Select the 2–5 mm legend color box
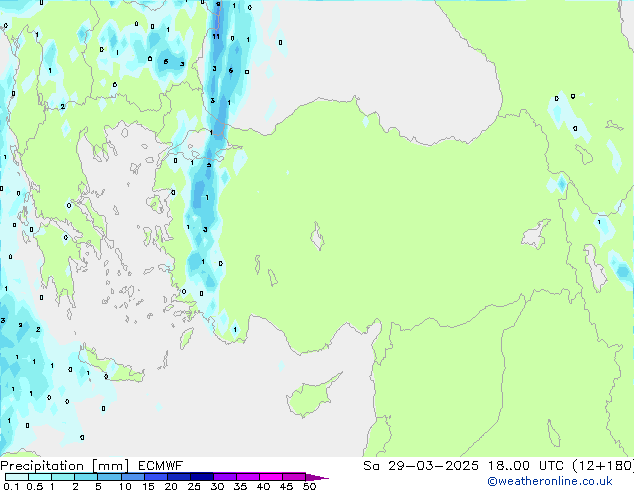The image size is (634, 490). (x=86, y=477)
